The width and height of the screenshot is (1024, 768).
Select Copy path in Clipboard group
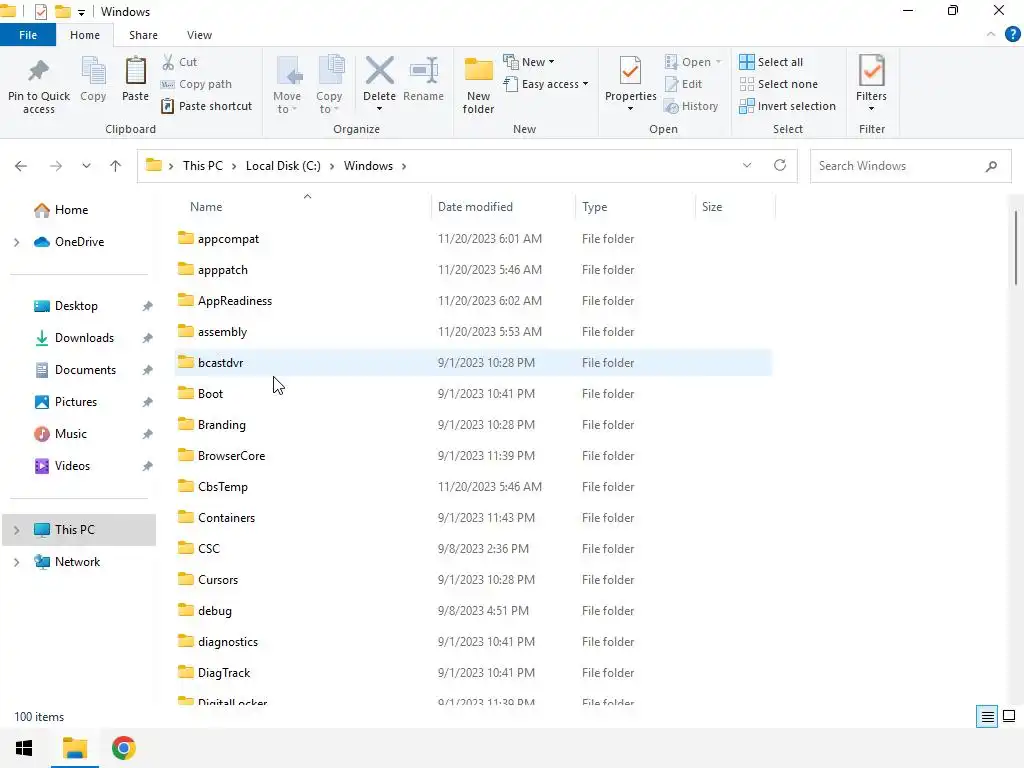pyautogui.click(x=196, y=84)
